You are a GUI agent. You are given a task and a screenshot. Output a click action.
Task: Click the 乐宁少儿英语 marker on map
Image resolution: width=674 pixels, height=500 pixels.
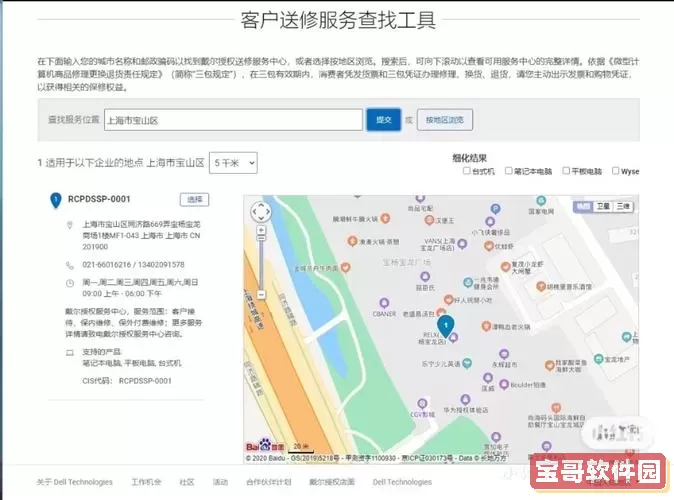click(x=467, y=363)
